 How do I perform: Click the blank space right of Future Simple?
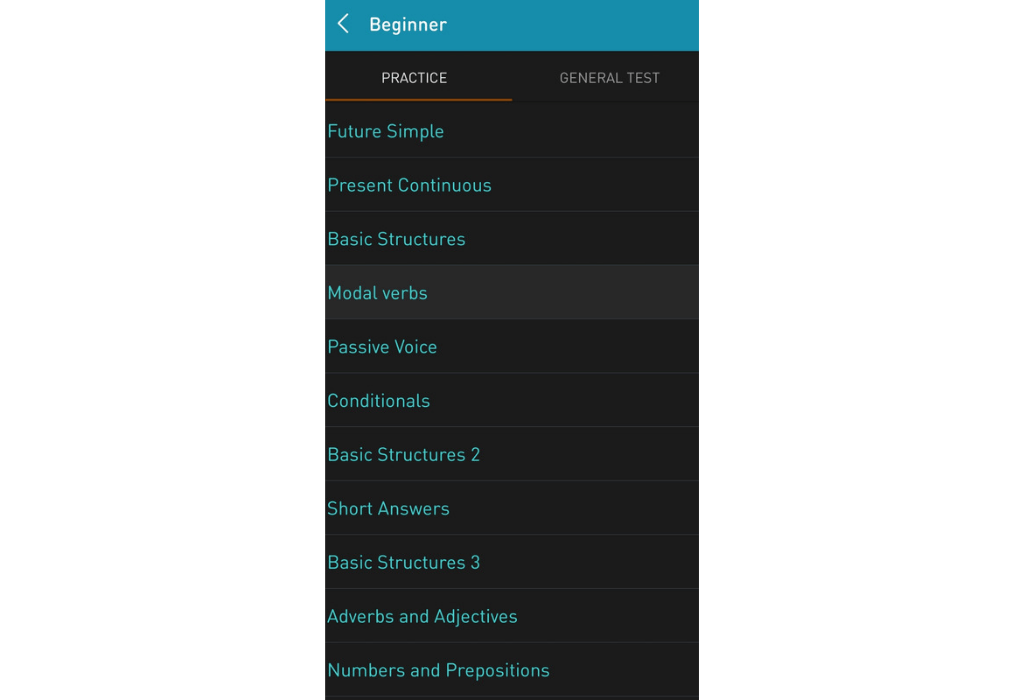[x=571, y=131]
